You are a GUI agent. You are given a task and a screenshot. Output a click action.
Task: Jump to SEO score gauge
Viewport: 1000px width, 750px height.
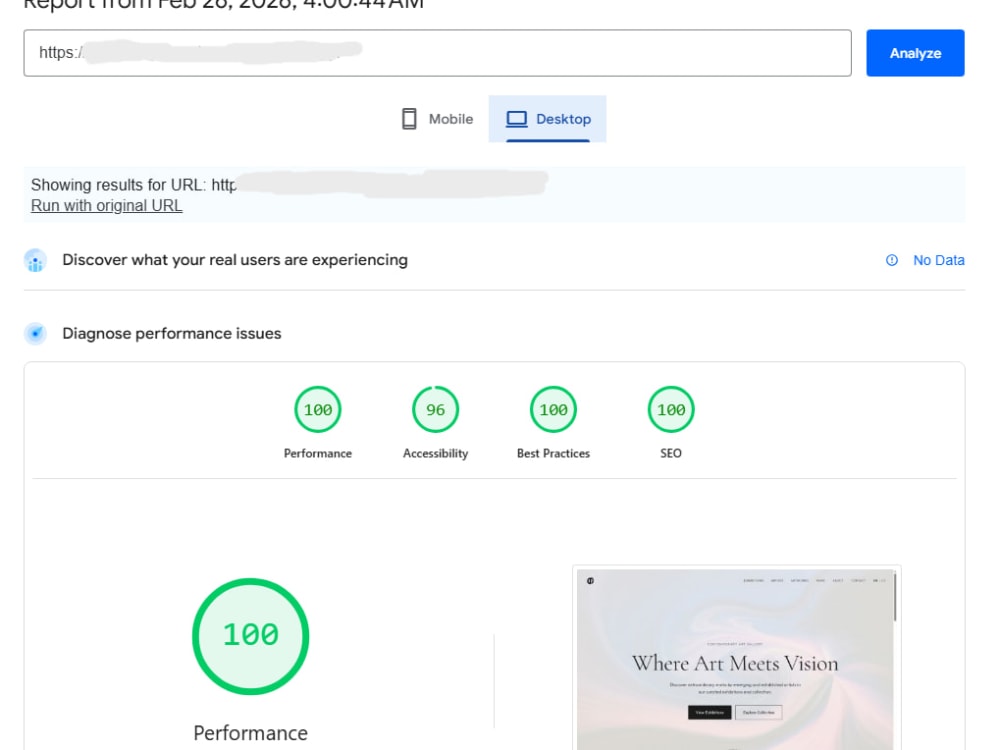tap(671, 409)
